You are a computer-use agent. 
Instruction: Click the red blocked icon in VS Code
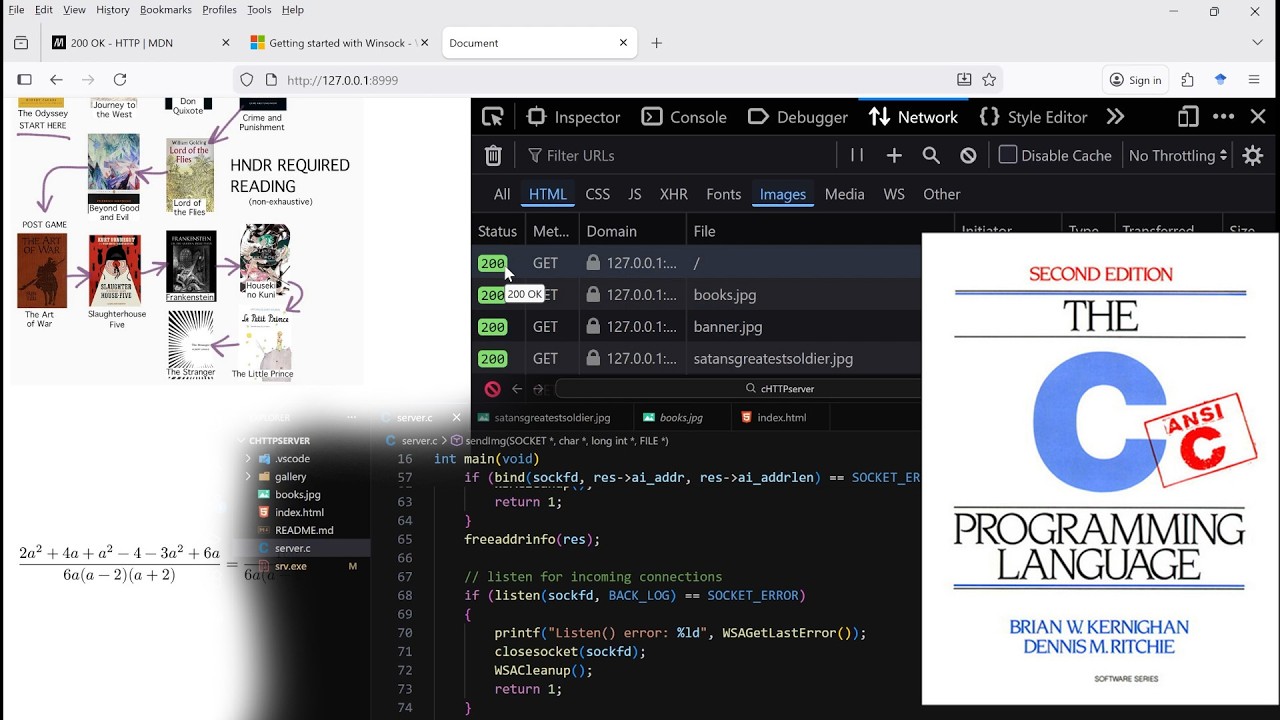492,389
